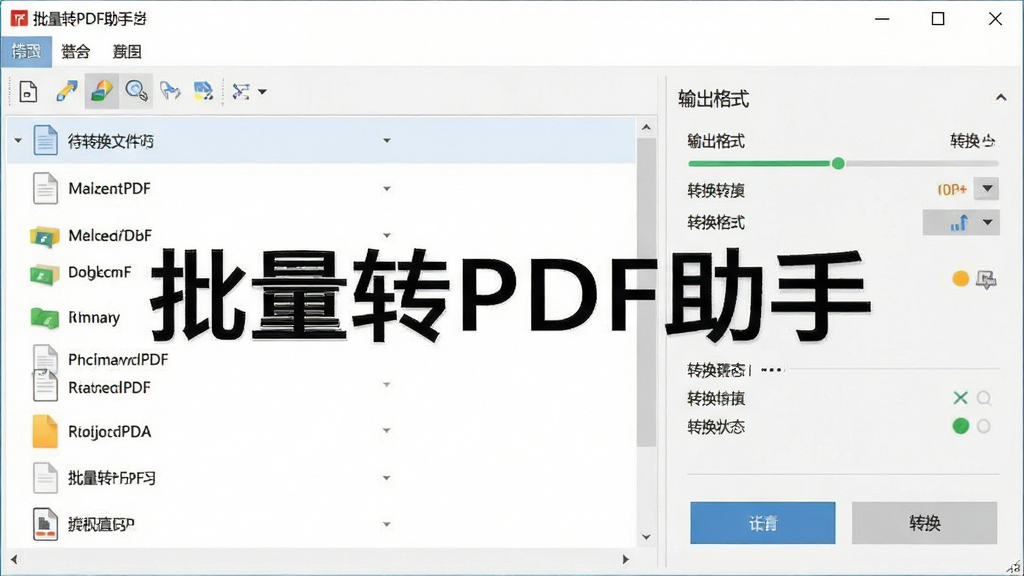The image size is (1024, 576).
Task: Select the RtoijocdPDA file row
Action: pyautogui.click(x=320, y=432)
